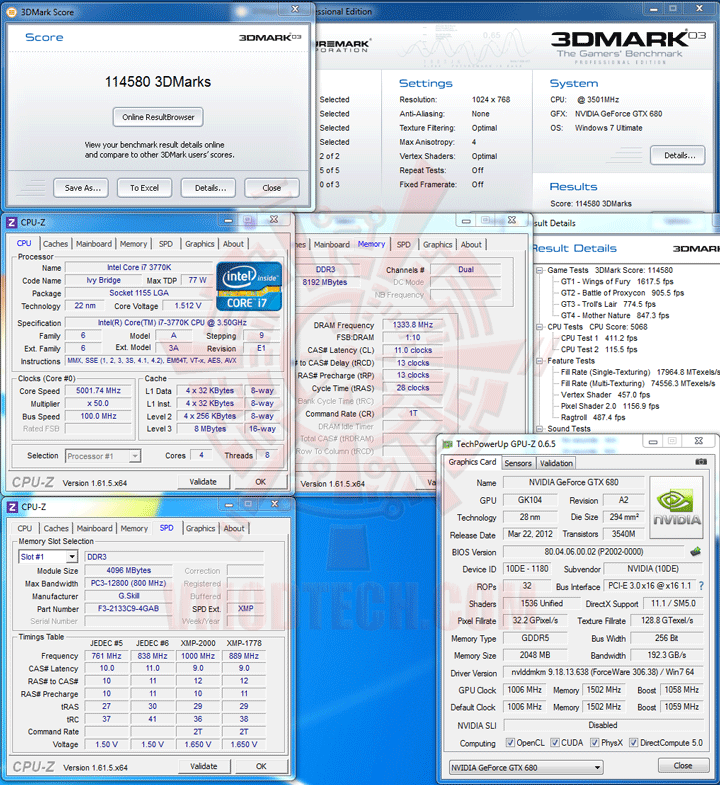Minimize the top CPU-Z CPU window

pos(228,220)
